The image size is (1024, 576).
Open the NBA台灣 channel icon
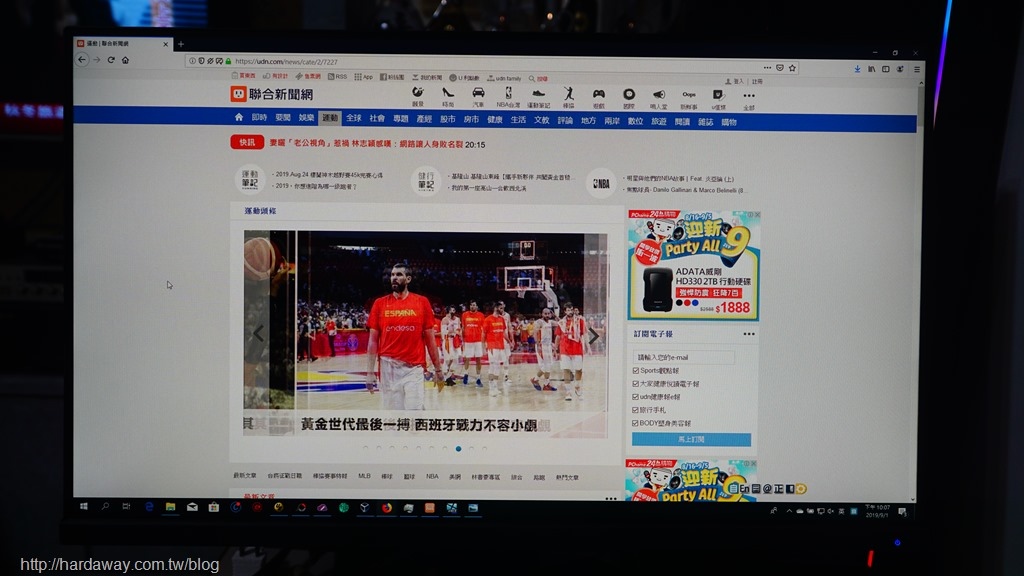click(508, 97)
